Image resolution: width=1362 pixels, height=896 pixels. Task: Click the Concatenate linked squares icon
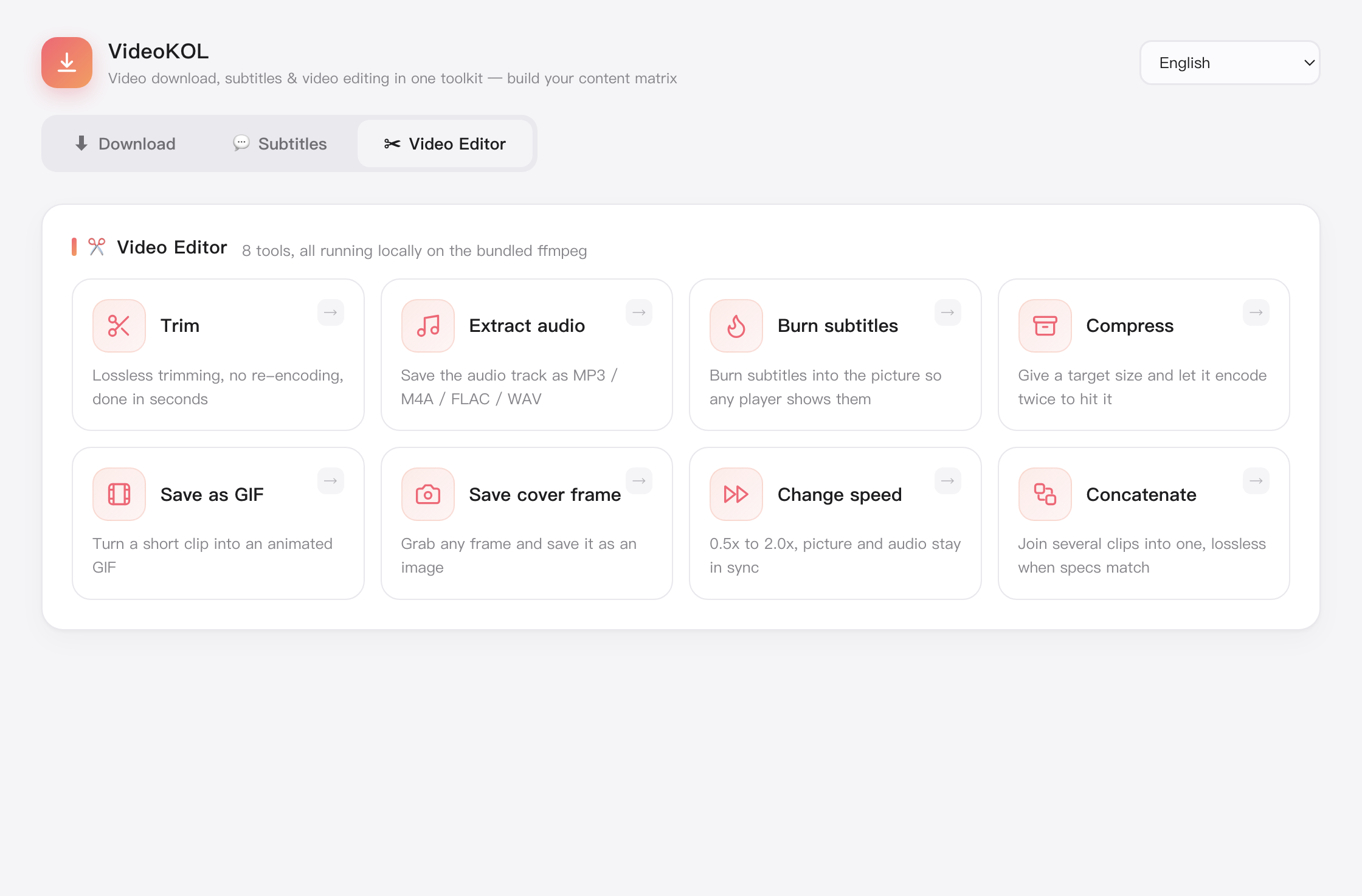click(x=1045, y=494)
